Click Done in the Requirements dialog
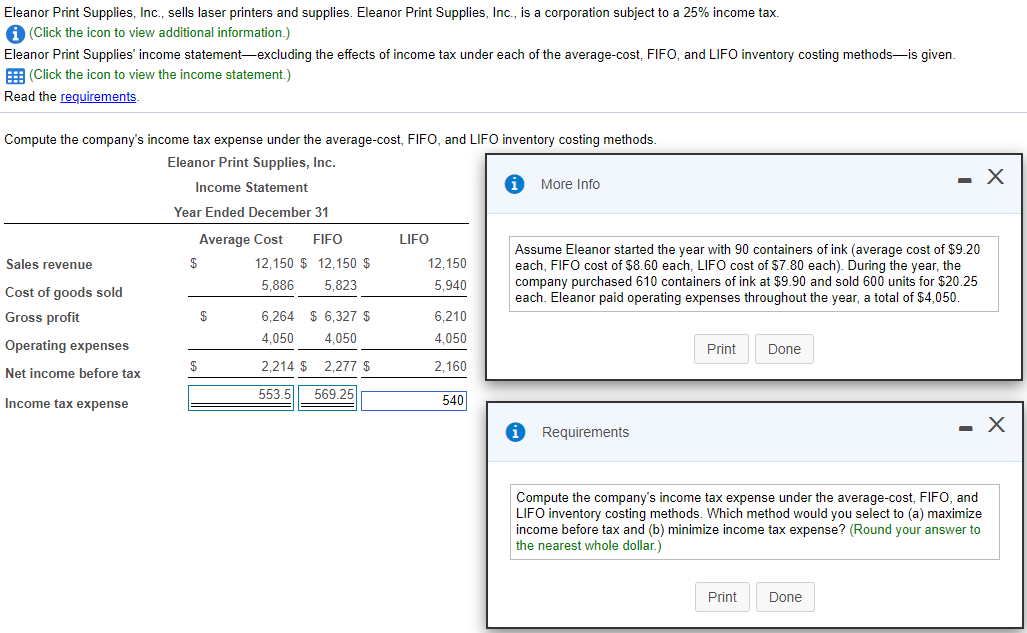Viewport: 1027px width, 633px height. (785, 597)
